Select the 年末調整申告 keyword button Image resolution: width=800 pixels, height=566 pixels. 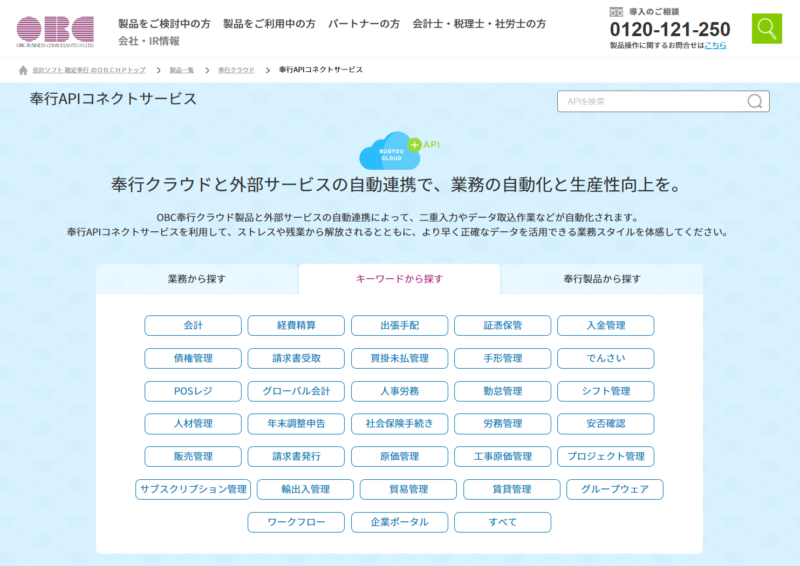coord(296,424)
